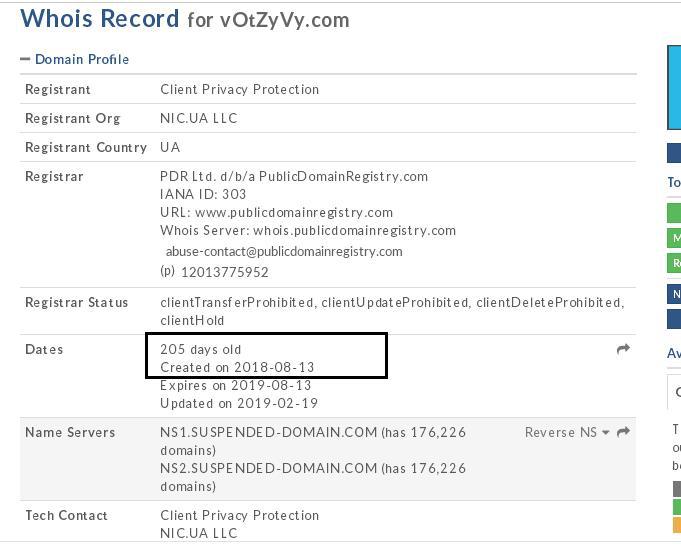Click the minus icon before Domain Profile

pyautogui.click(x=25, y=59)
